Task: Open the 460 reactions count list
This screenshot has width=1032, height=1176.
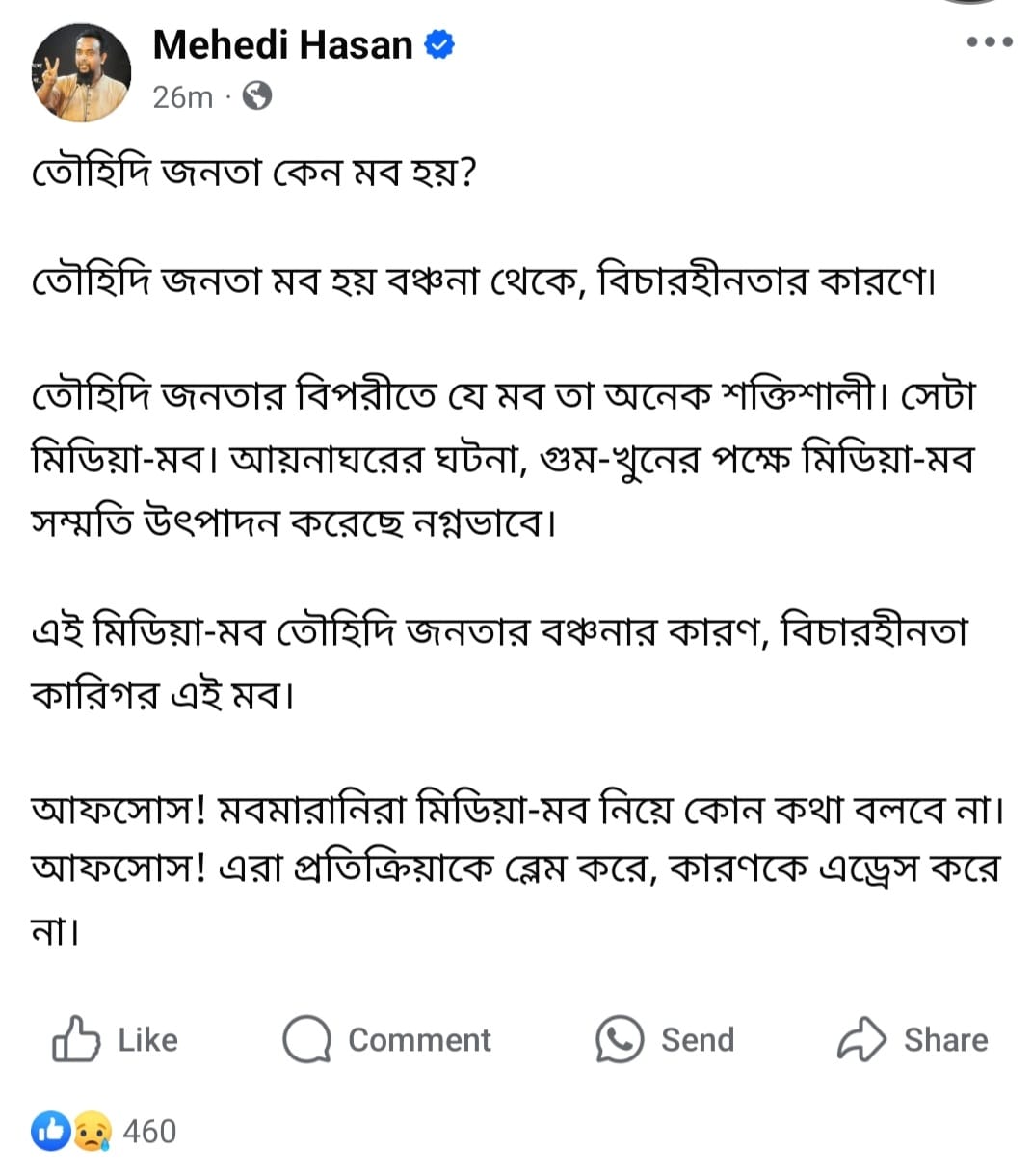Action: point(149,1131)
